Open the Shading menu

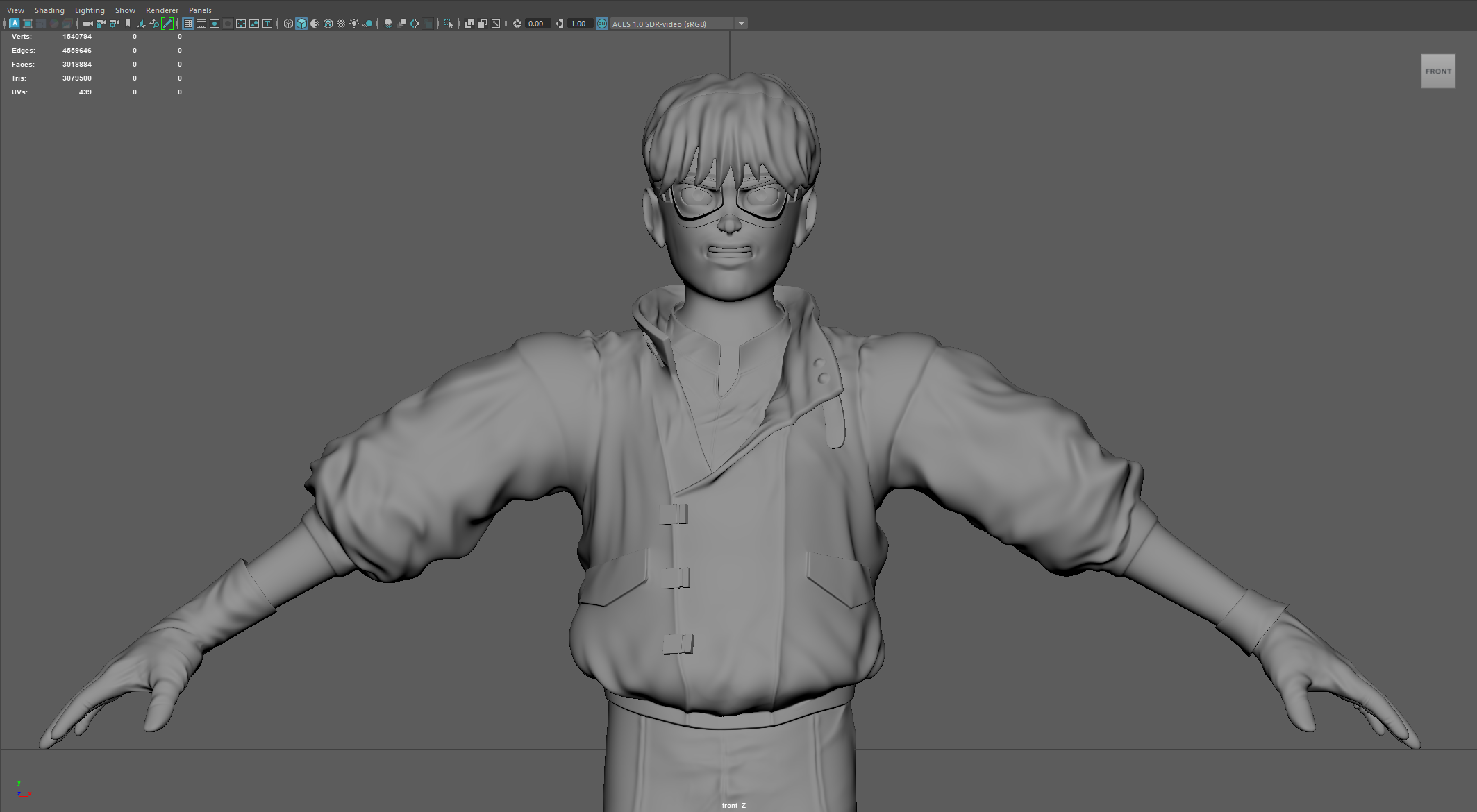coord(49,10)
